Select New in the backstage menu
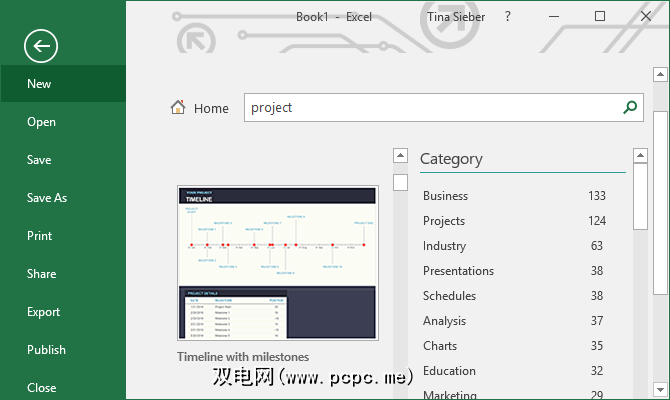The width and height of the screenshot is (670, 400). [63, 84]
